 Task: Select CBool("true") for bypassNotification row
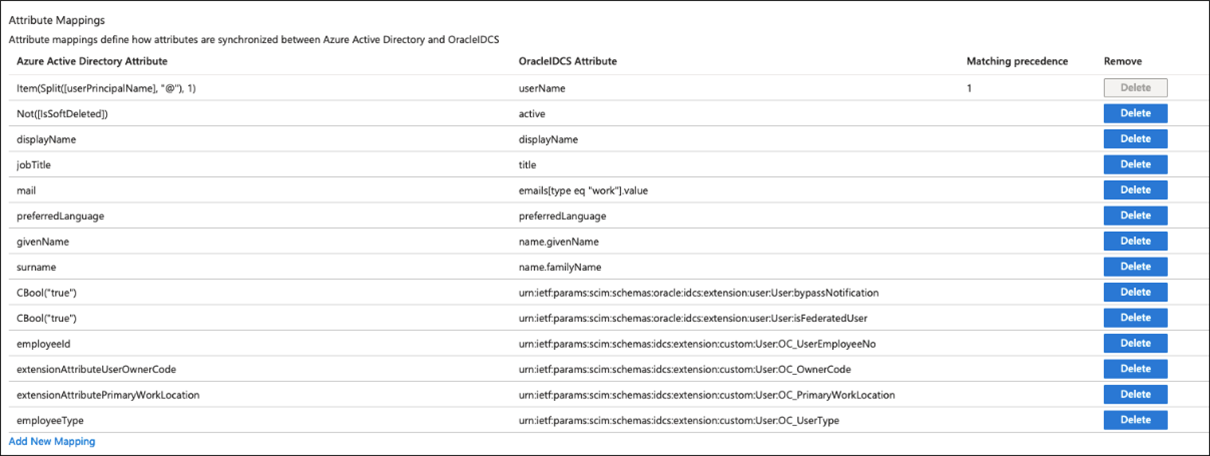[x=47, y=292]
